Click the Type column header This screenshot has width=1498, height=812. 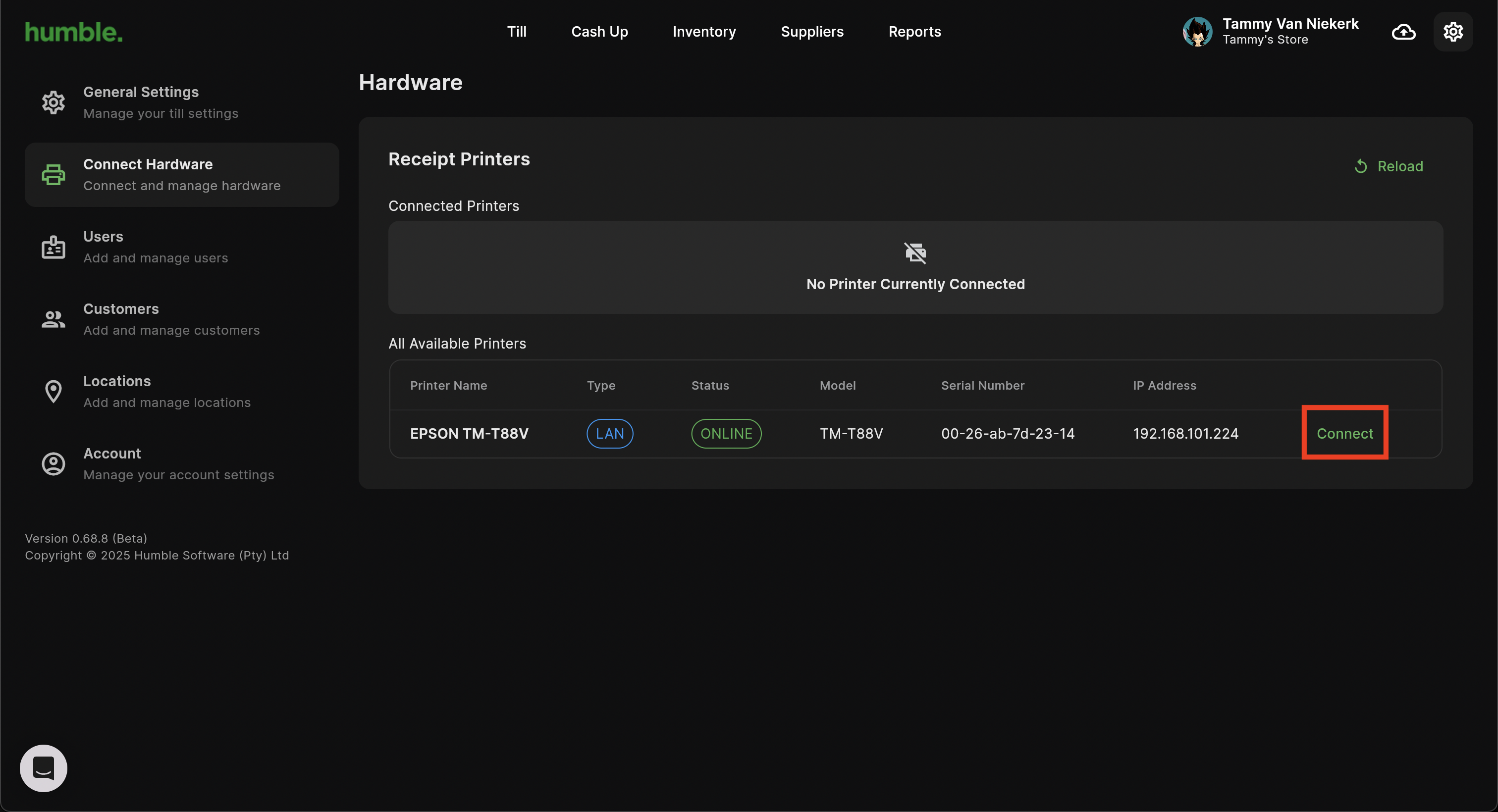click(601, 385)
